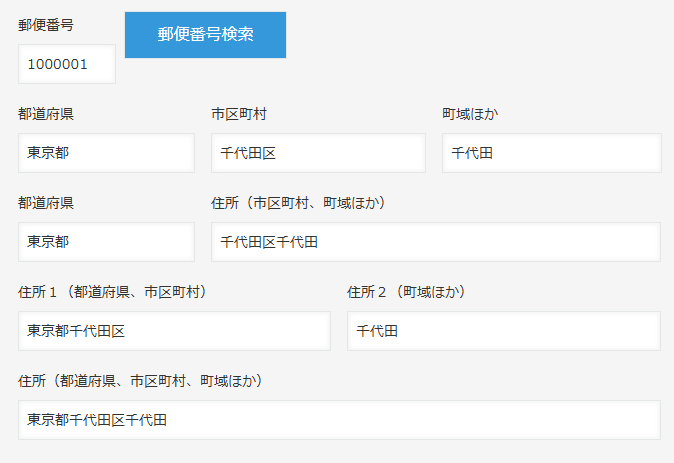This screenshot has height=463, width=674.
Task: Click the 都道府県 field beside 市区町村 field
Action: pos(106,153)
